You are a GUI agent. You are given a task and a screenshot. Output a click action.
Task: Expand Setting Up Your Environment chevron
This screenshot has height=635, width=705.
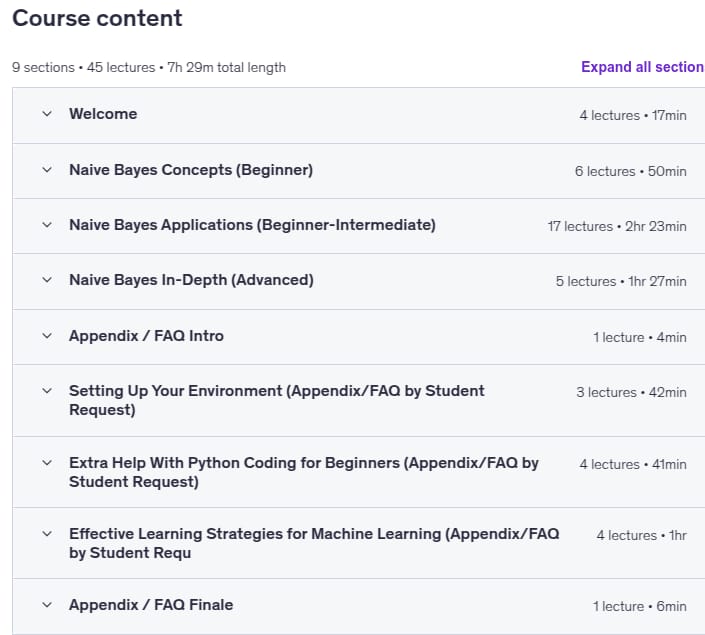[47, 391]
